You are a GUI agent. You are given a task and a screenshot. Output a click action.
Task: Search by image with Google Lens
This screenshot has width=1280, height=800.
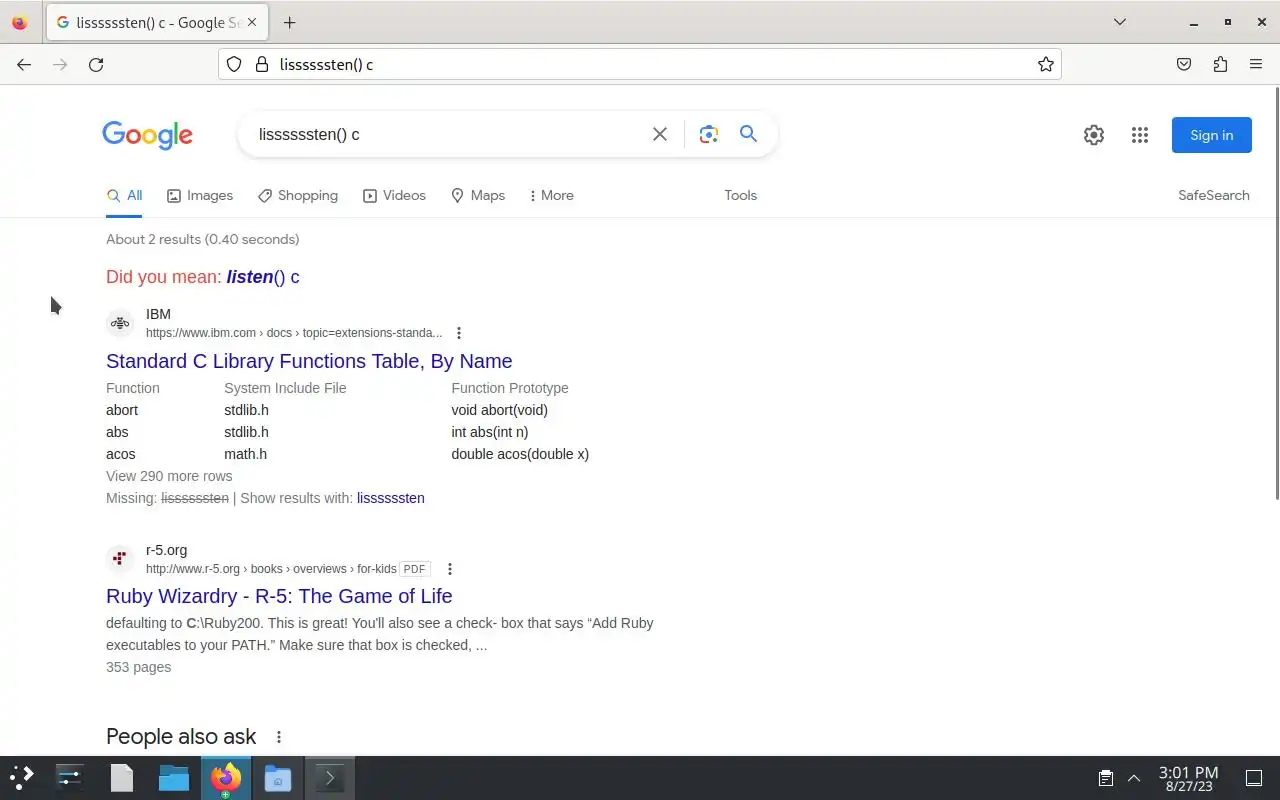coord(709,134)
